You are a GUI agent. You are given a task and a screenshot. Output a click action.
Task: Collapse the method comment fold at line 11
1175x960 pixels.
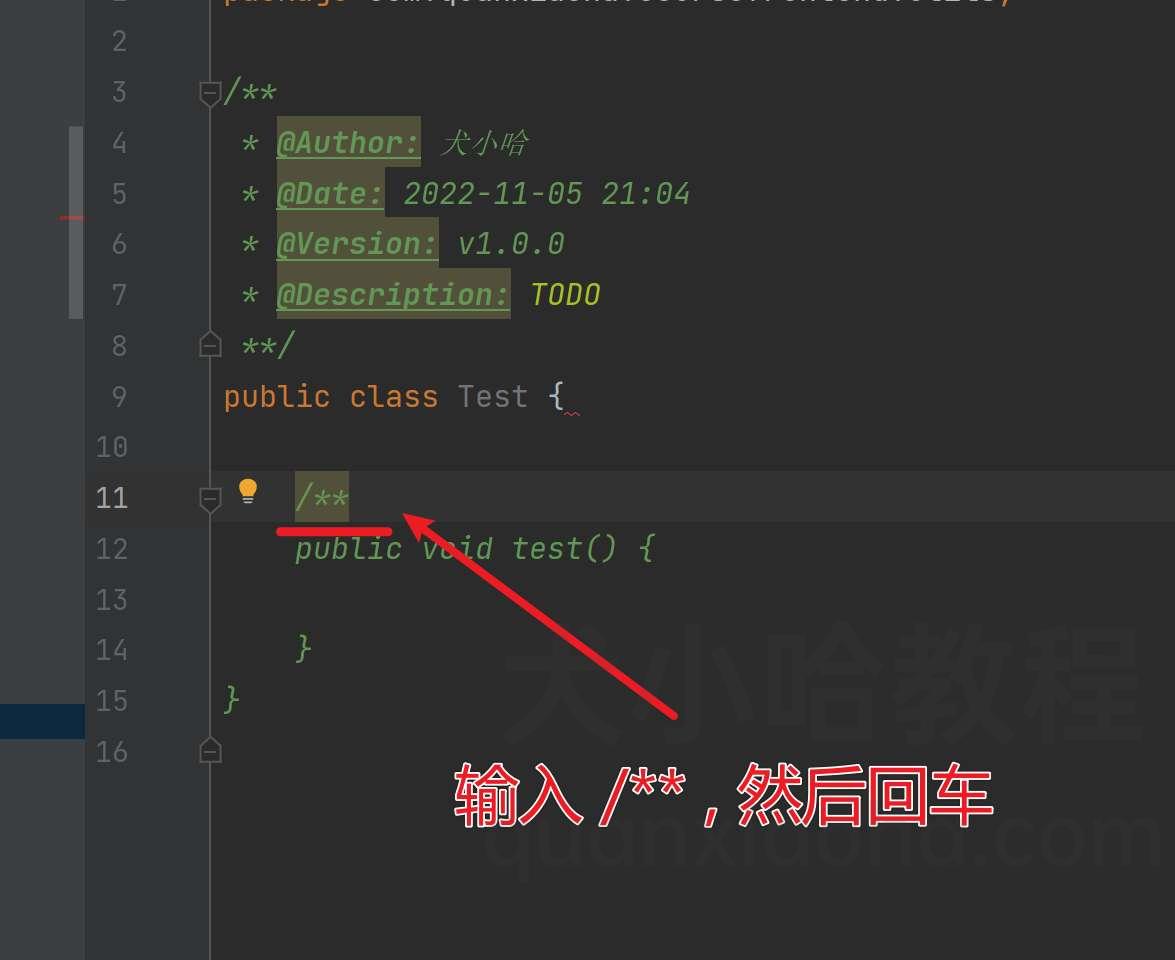pos(210,500)
